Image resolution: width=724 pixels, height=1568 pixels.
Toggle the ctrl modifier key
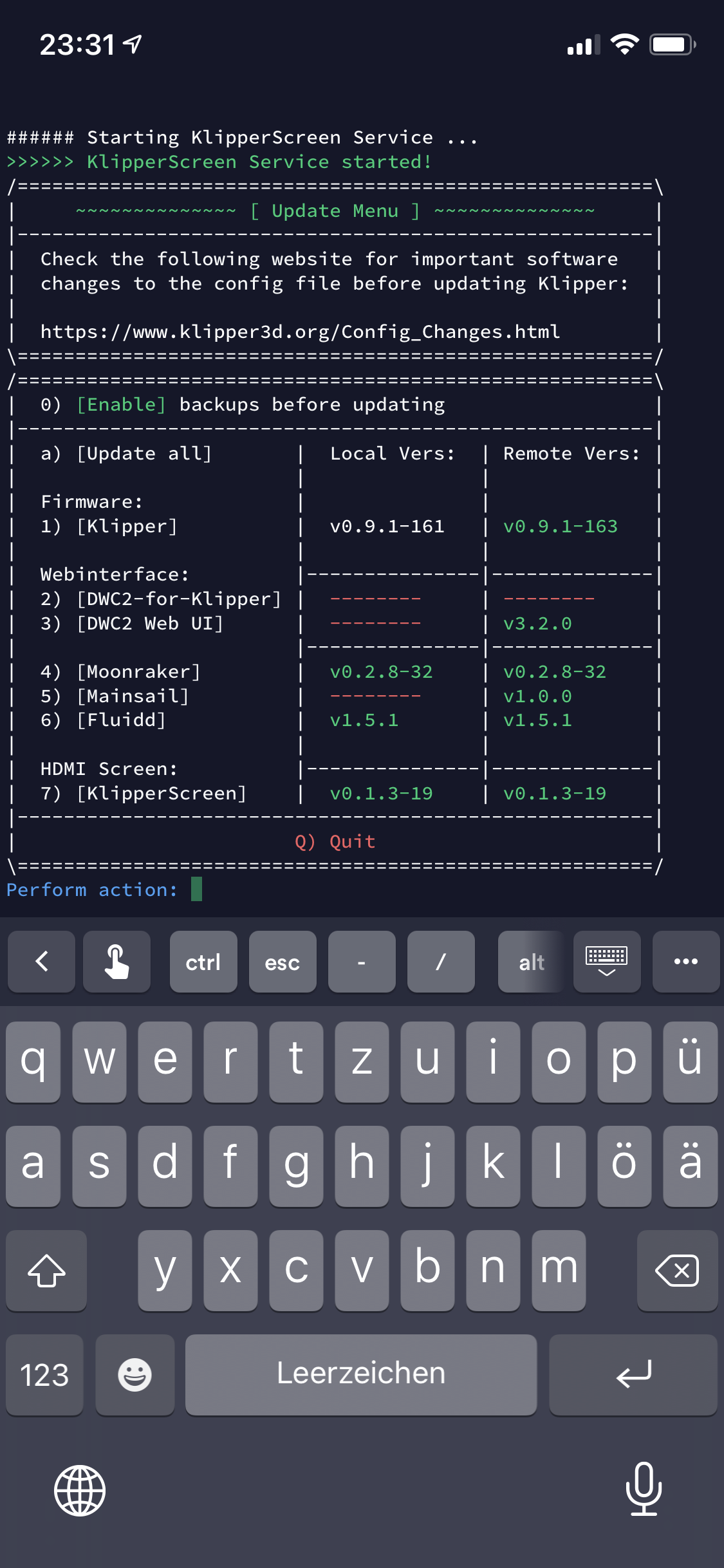pyautogui.click(x=203, y=962)
